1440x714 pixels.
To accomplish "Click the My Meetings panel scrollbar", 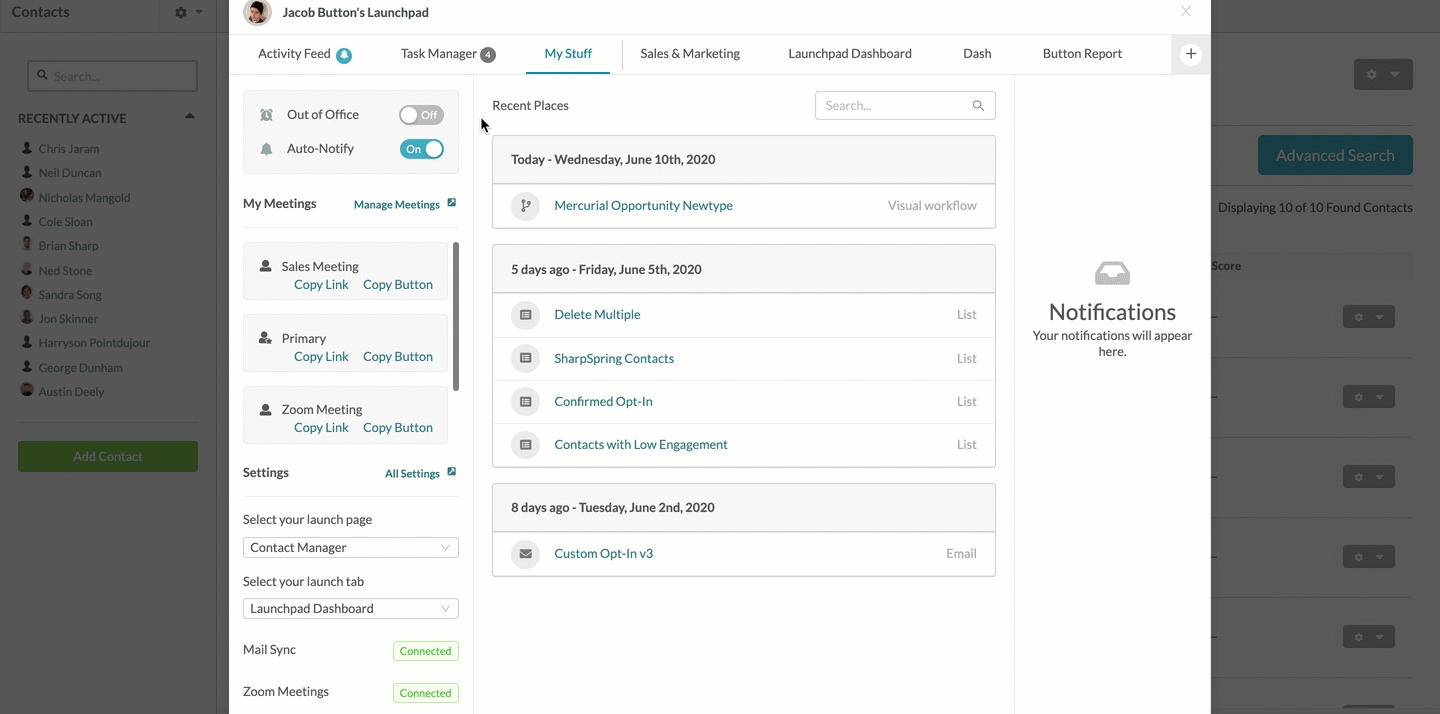I will pos(456,316).
